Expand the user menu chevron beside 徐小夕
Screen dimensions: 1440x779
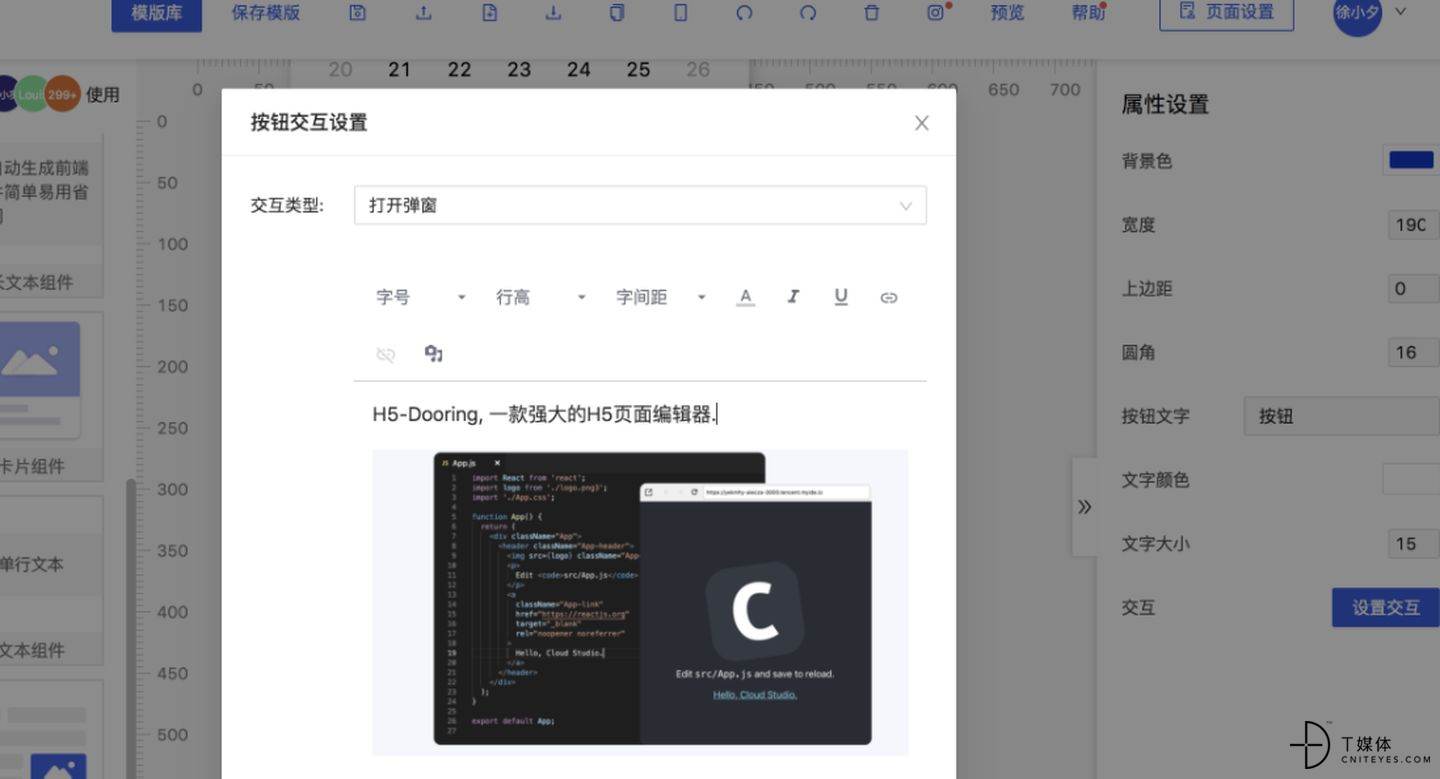pyautogui.click(x=1401, y=12)
